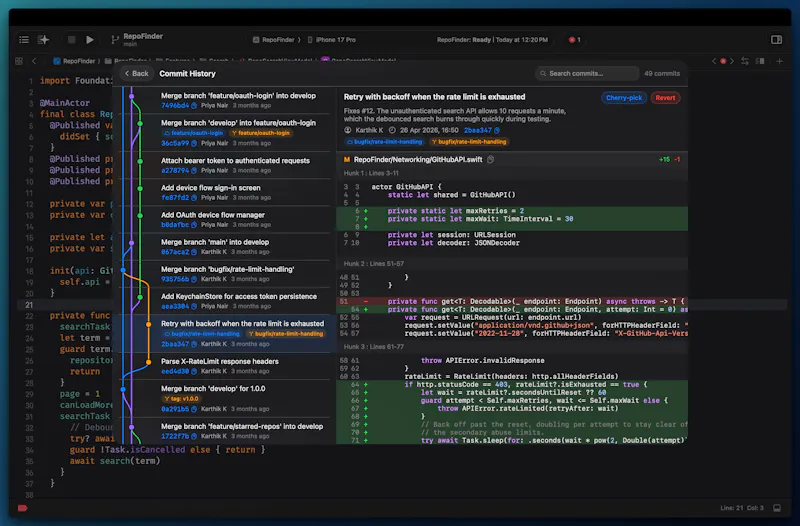
Task: Copy hash icon next to fe87fd2
Action: click(194, 197)
